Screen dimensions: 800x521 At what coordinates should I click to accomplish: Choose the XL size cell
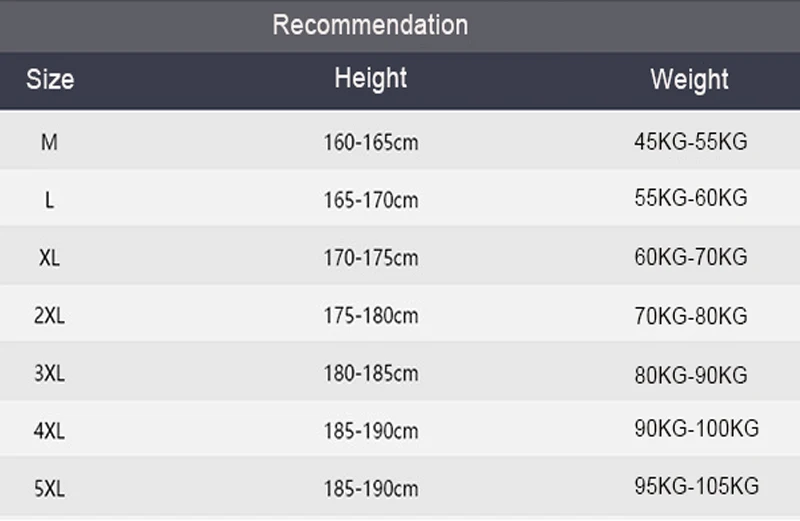pyautogui.click(x=49, y=258)
